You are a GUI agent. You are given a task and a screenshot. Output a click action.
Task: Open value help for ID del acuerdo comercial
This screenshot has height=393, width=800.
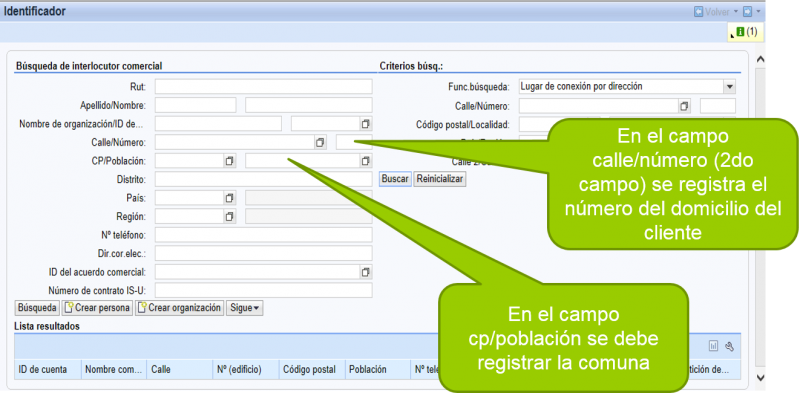point(365,272)
